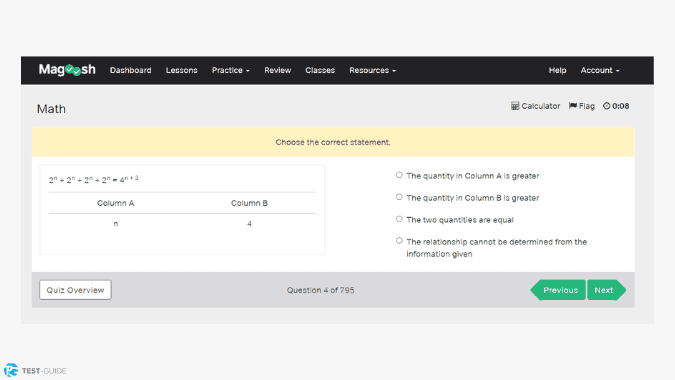
Task: Select 'The relationship cannot be determined' option
Action: click(399, 241)
